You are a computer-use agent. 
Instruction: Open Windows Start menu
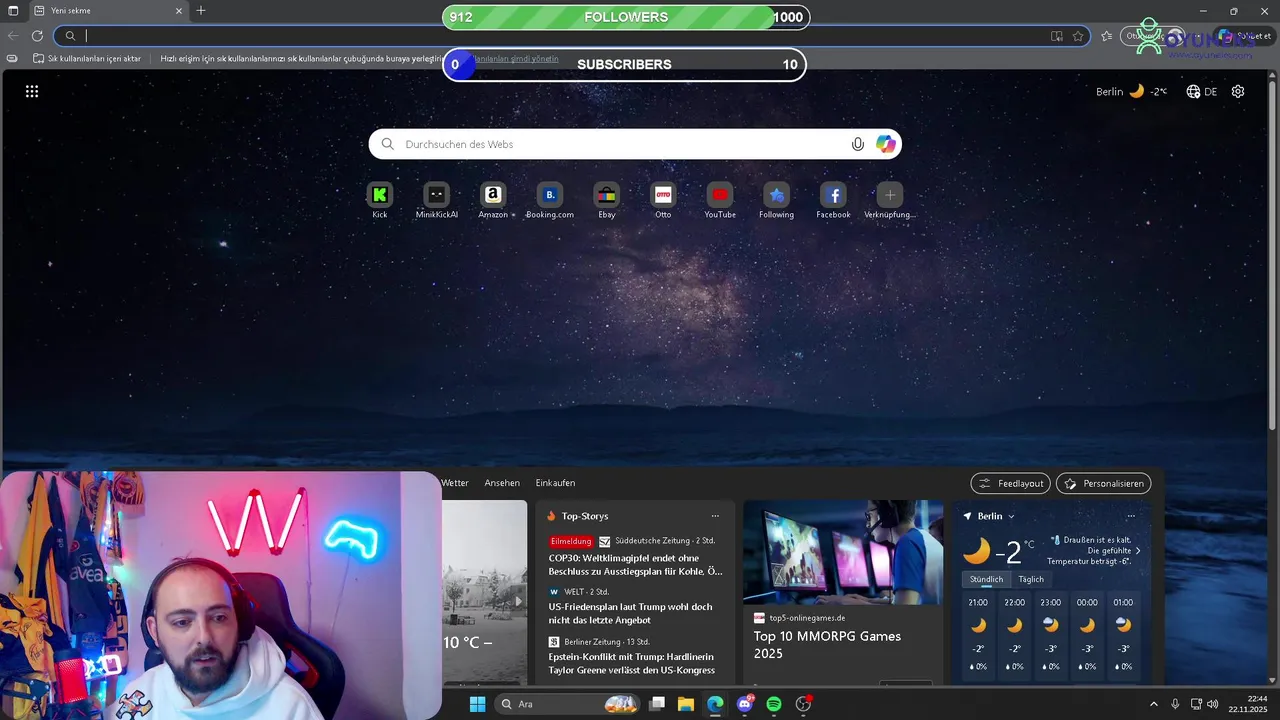[x=477, y=704]
